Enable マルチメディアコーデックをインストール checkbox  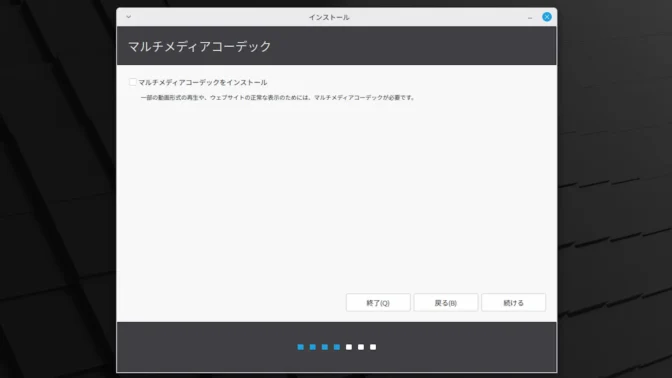point(133,82)
